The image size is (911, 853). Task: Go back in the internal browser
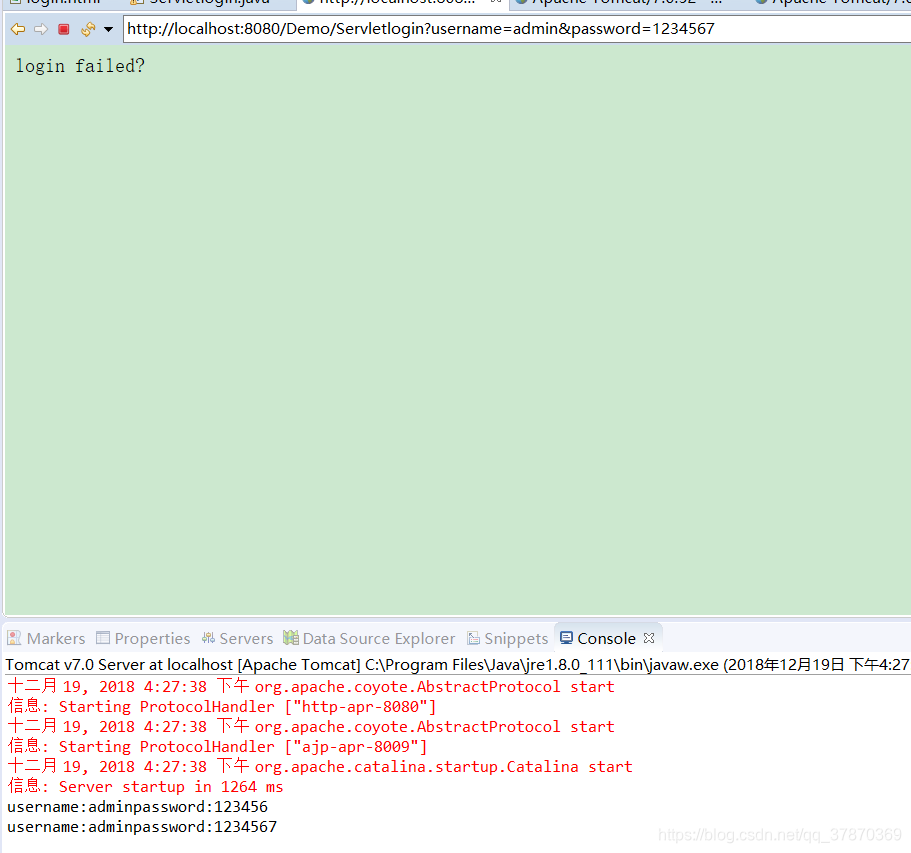(x=18, y=28)
